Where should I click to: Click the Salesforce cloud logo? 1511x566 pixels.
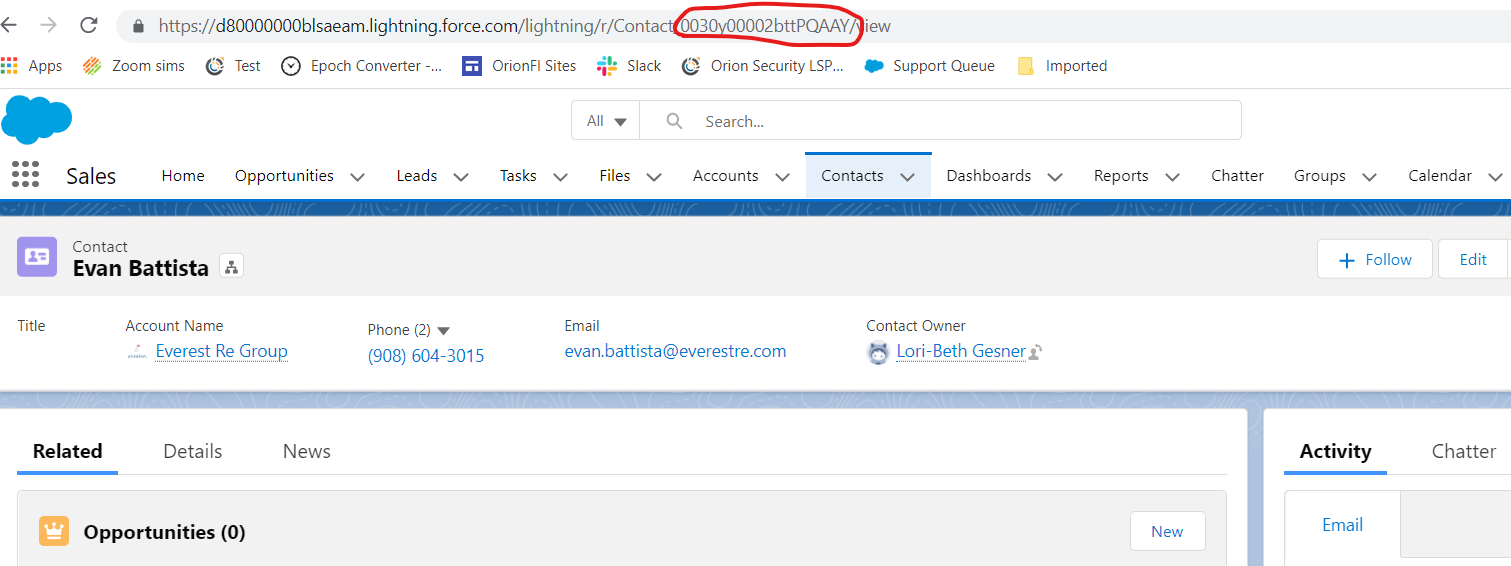coord(37,119)
